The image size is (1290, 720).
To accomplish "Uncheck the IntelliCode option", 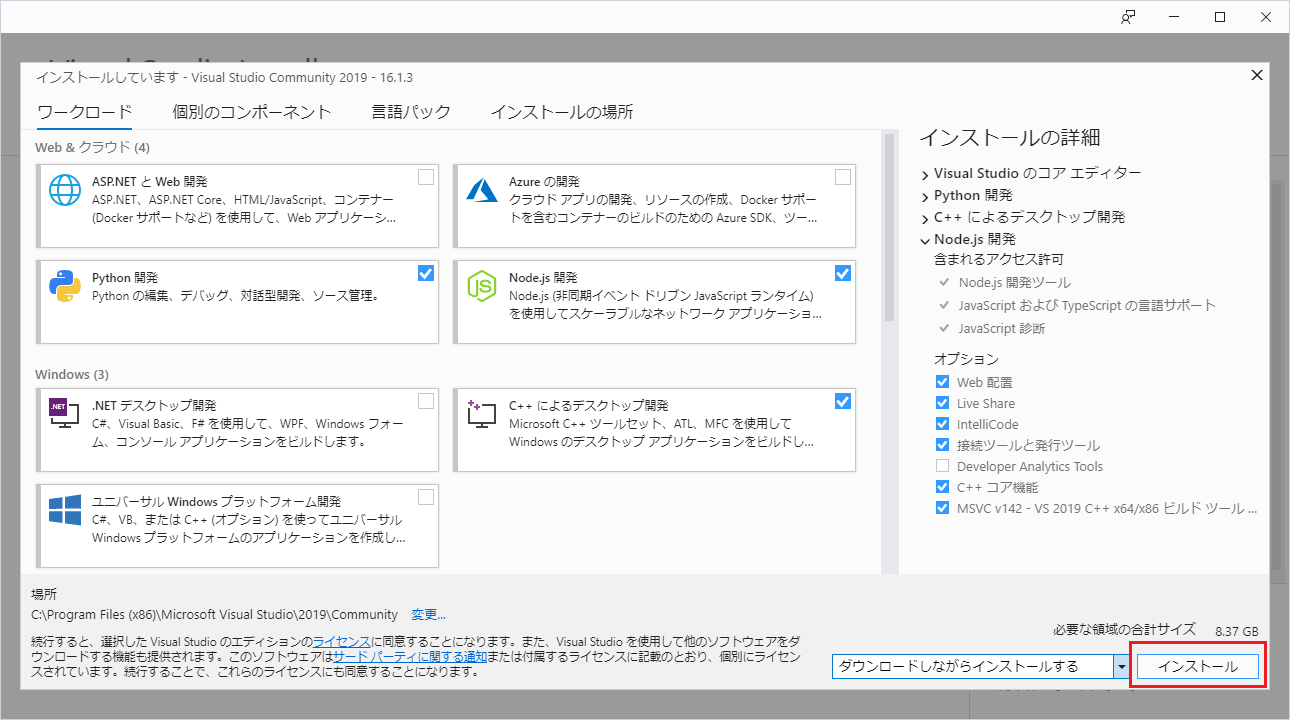I will click(942, 424).
